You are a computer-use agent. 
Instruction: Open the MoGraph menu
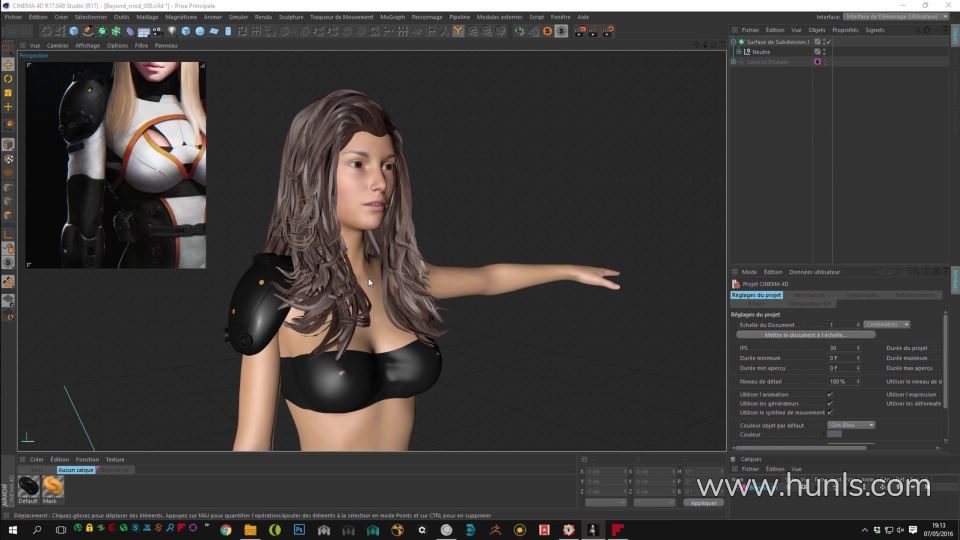click(x=392, y=17)
